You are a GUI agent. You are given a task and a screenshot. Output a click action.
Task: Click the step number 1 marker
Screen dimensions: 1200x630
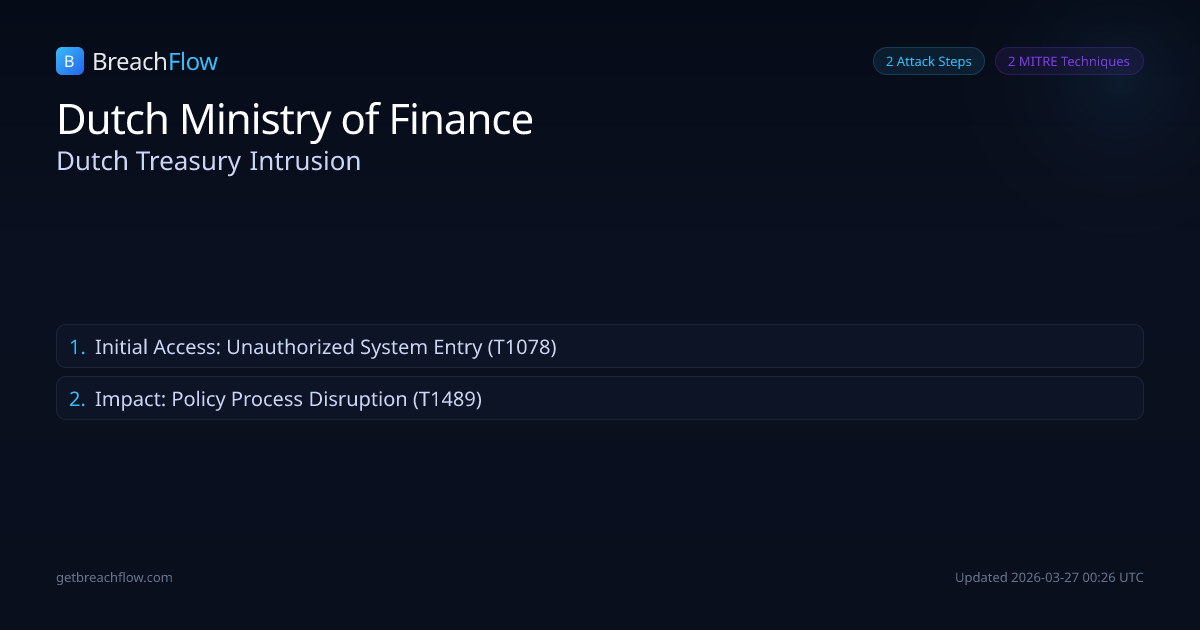tap(77, 347)
